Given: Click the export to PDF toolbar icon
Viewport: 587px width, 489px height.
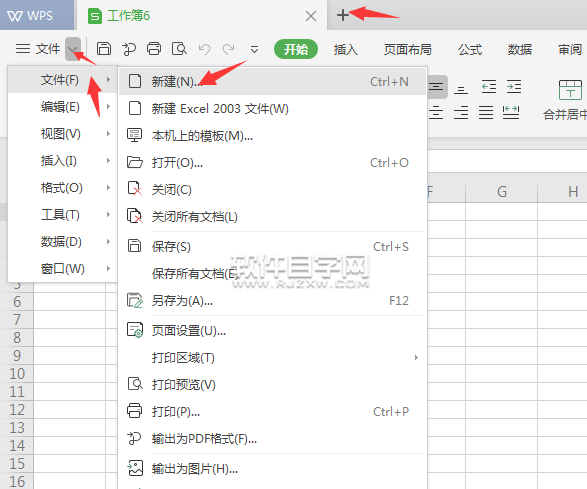Looking at the screenshot, I should (129, 49).
